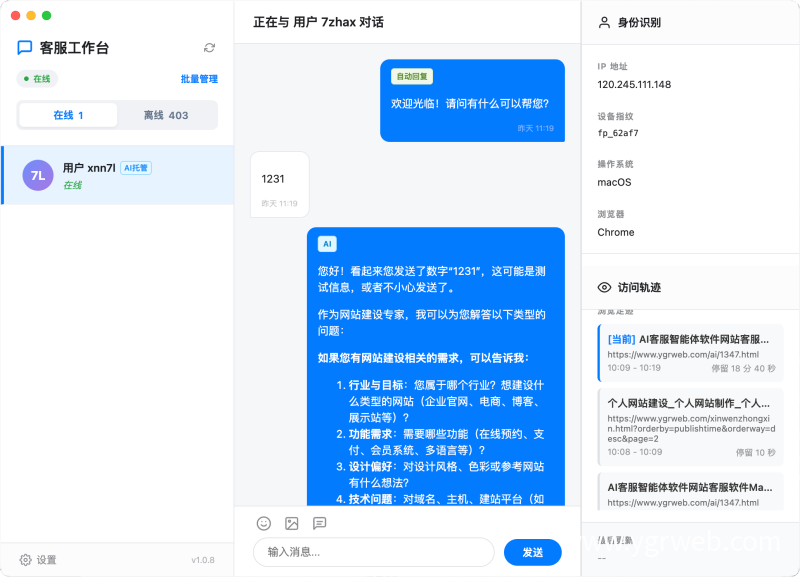Toggle the 在线 online status pill
The width and height of the screenshot is (800, 577).
[x=38, y=79]
